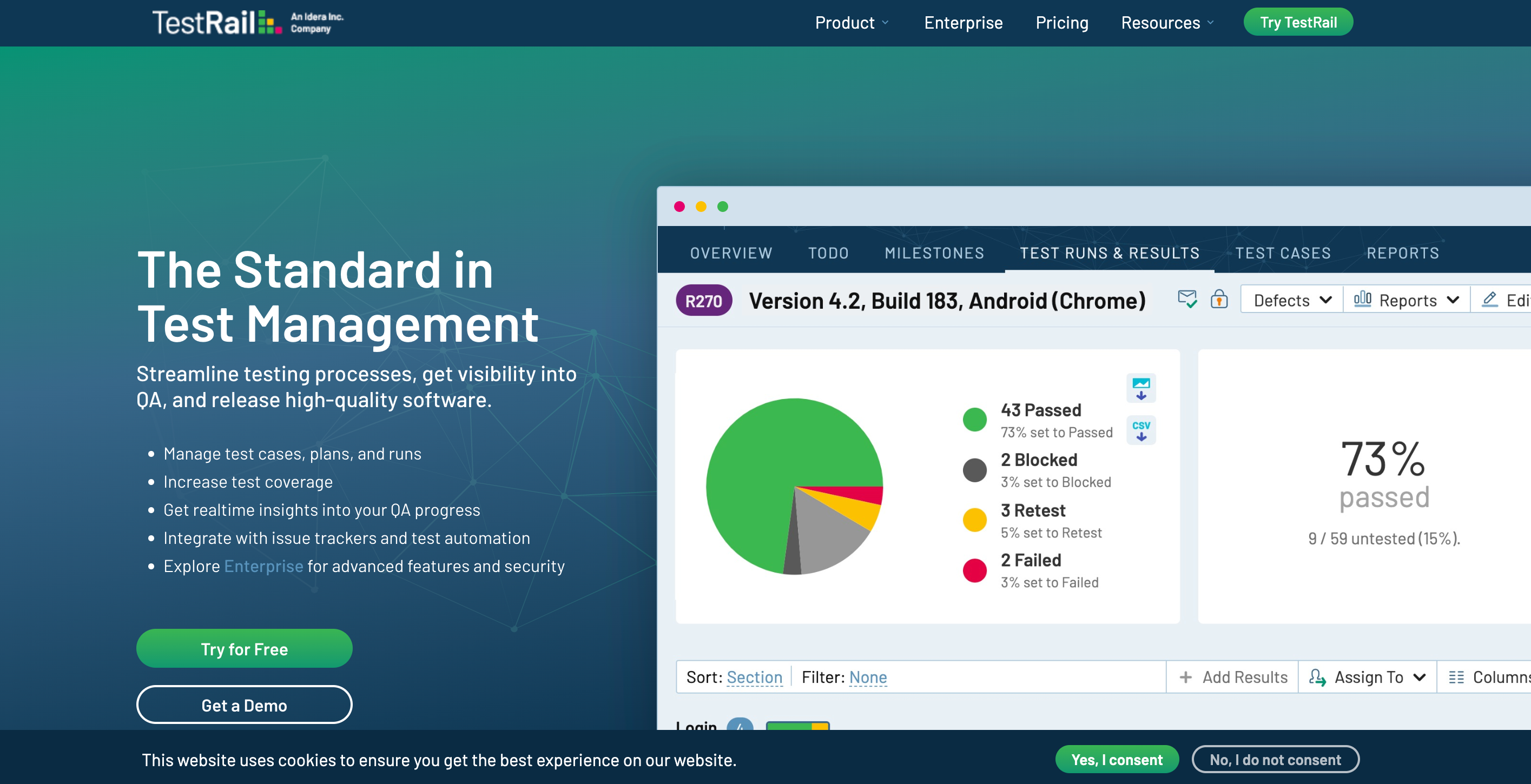
Task: Click the Enterprise hyperlink in feature list
Action: coord(262,566)
